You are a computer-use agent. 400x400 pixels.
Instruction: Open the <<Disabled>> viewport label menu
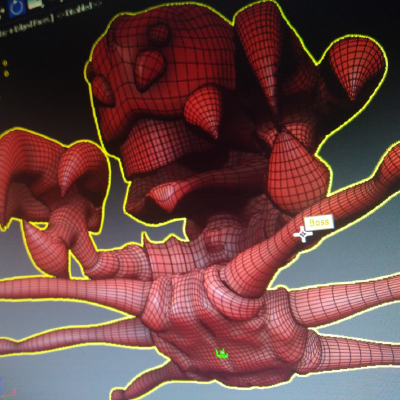click(x=79, y=10)
